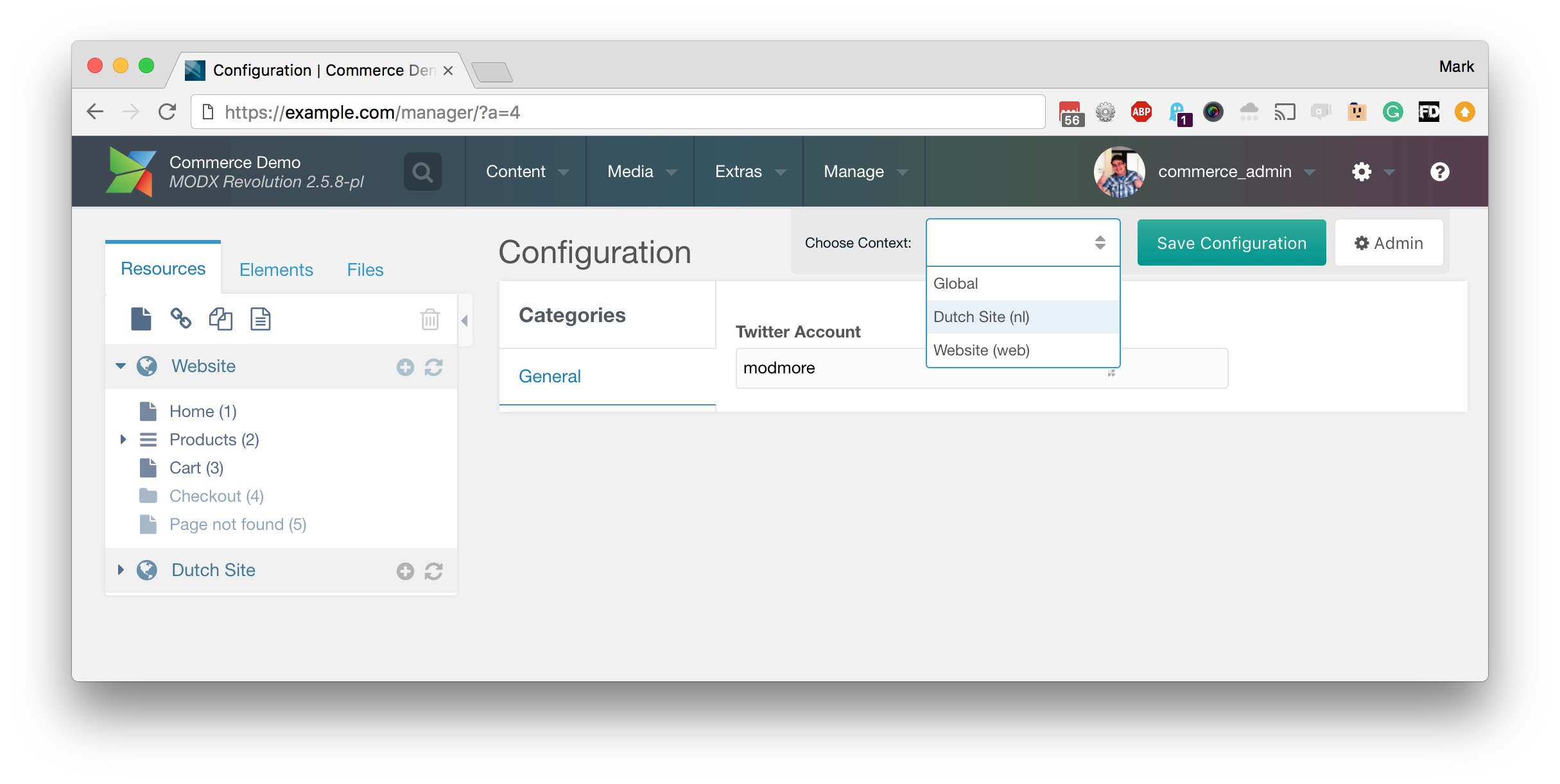This screenshot has height=784, width=1560.
Task: Click the Admin button
Action: 1389,243
